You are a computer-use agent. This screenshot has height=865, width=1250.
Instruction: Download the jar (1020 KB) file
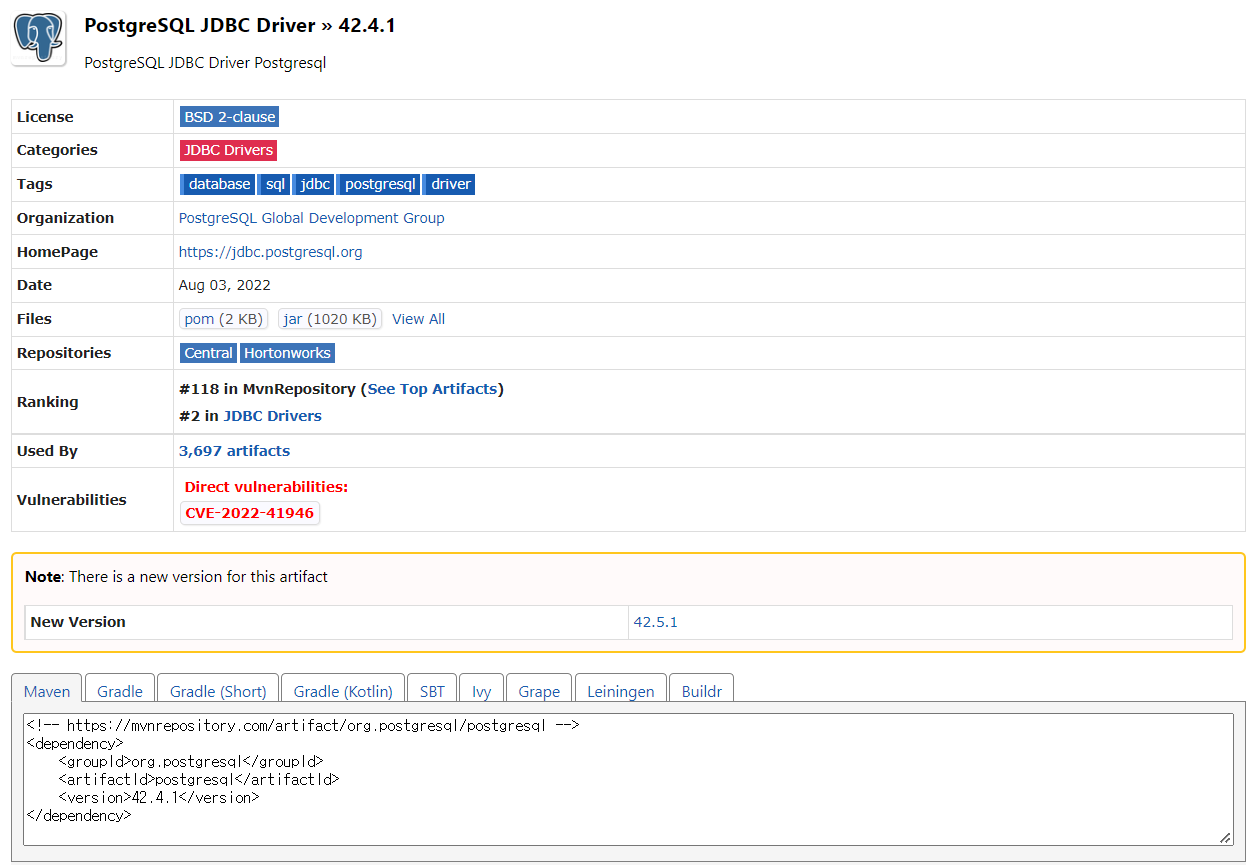[x=330, y=319]
